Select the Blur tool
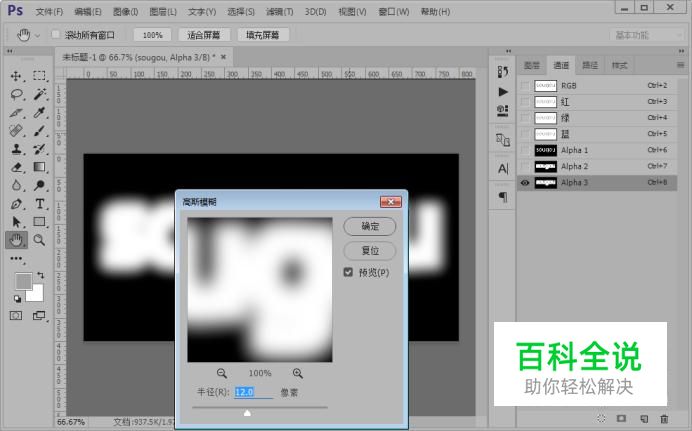Screen dimensions: 692x431 (x=16, y=185)
